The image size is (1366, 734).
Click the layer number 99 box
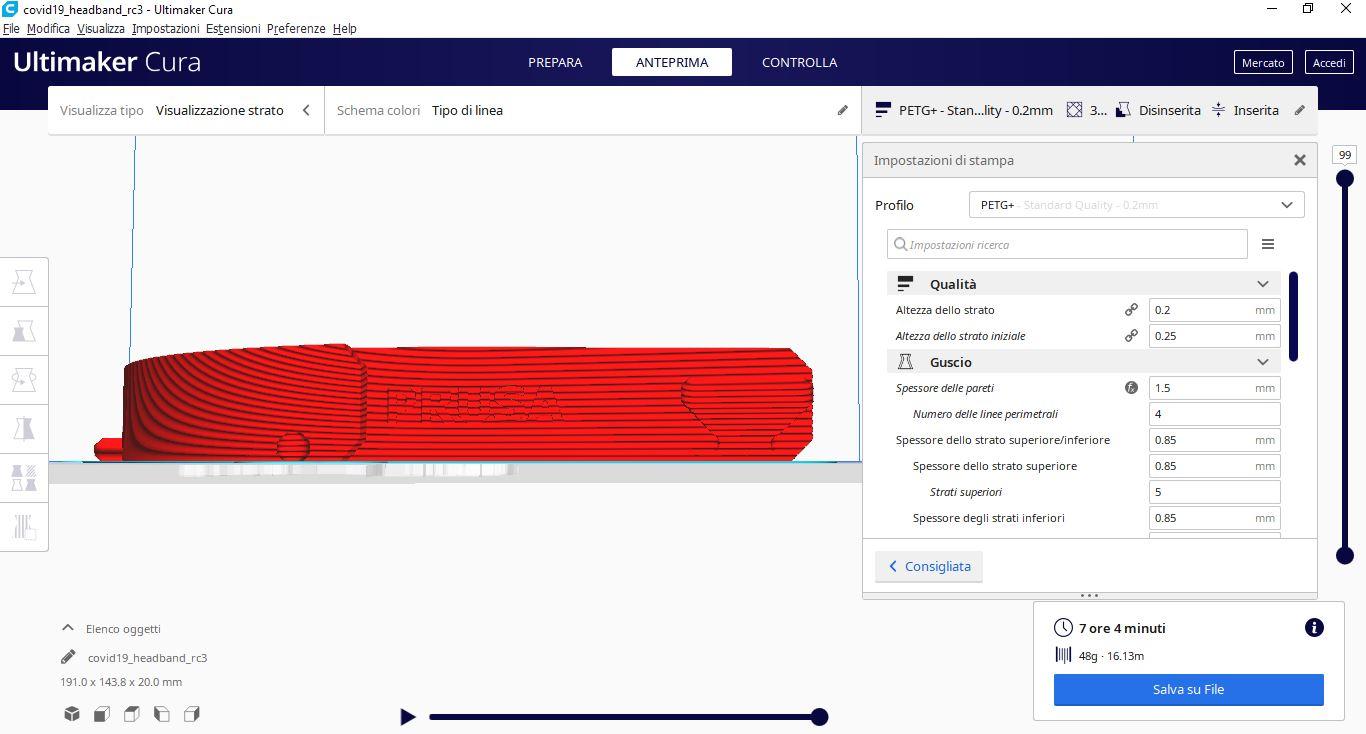pos(1345,155)
